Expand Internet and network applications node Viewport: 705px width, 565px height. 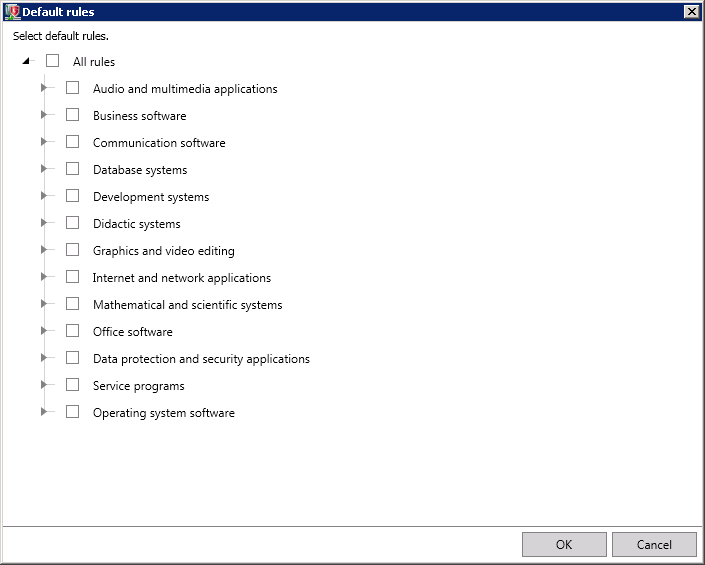pos(44,276)
